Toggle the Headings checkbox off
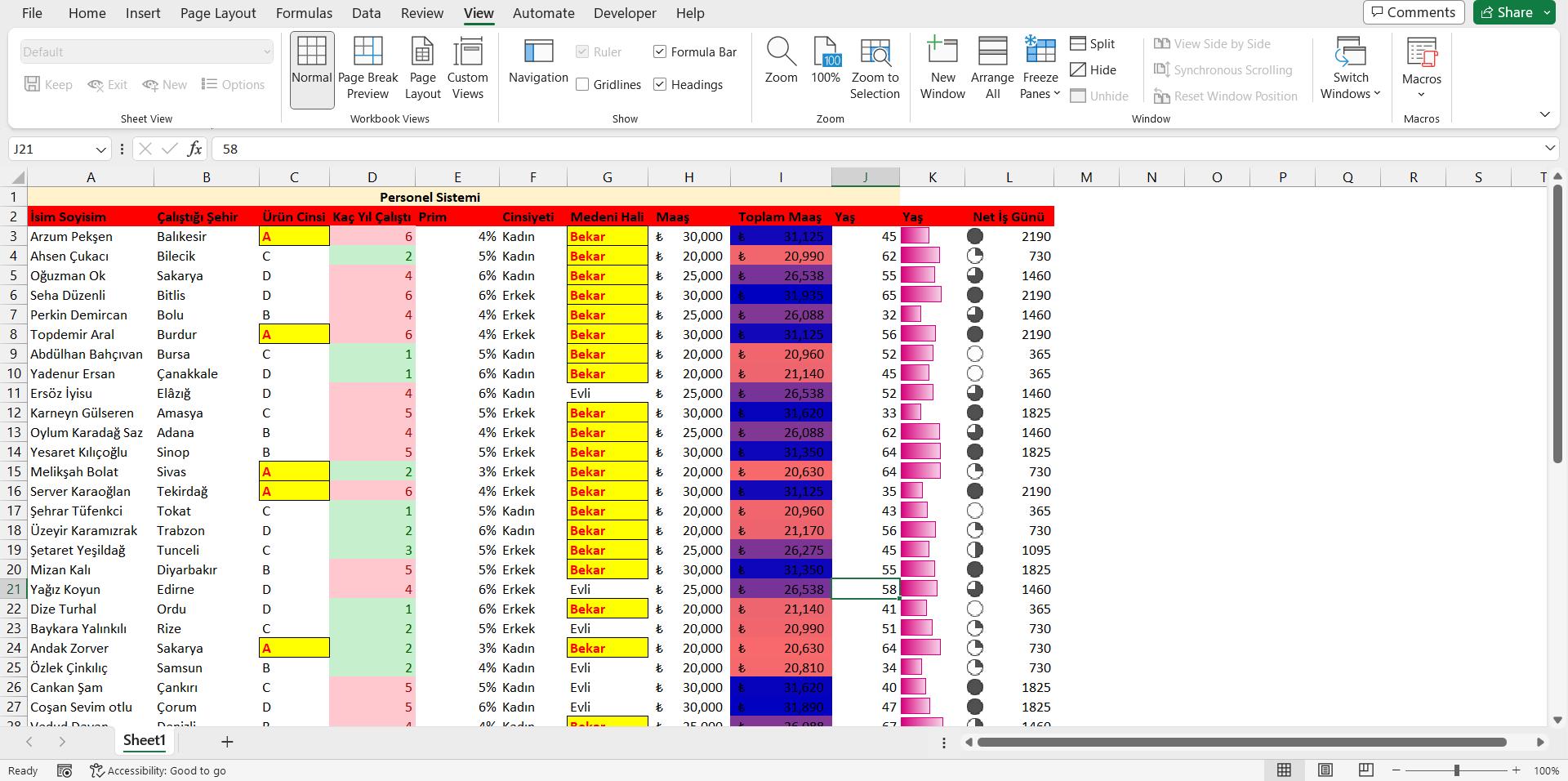Screen dimensions: 1568x781 tap(660, 84)
